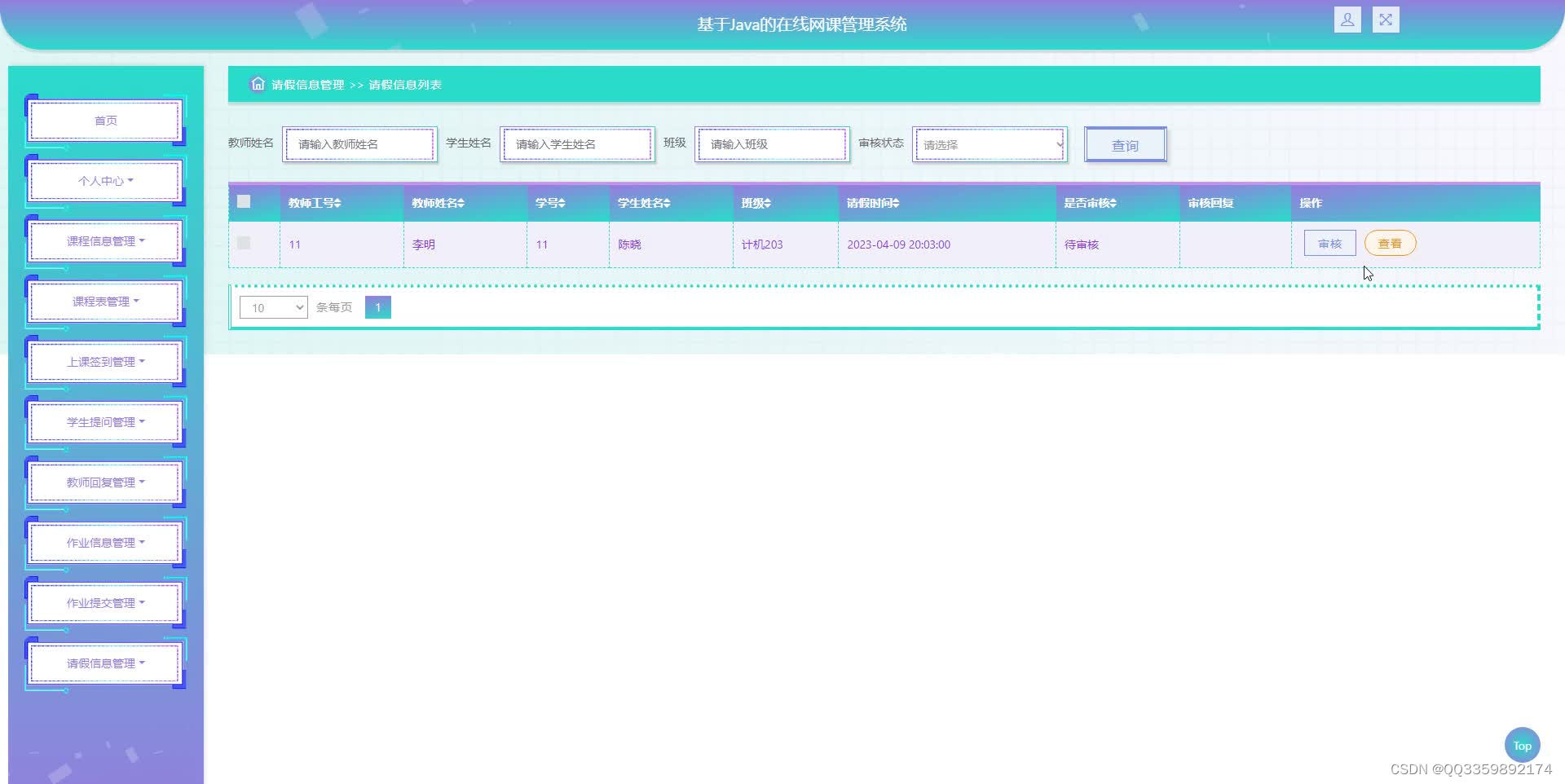Click 请假信息管理 breadcrumb link

click(307, 85)
